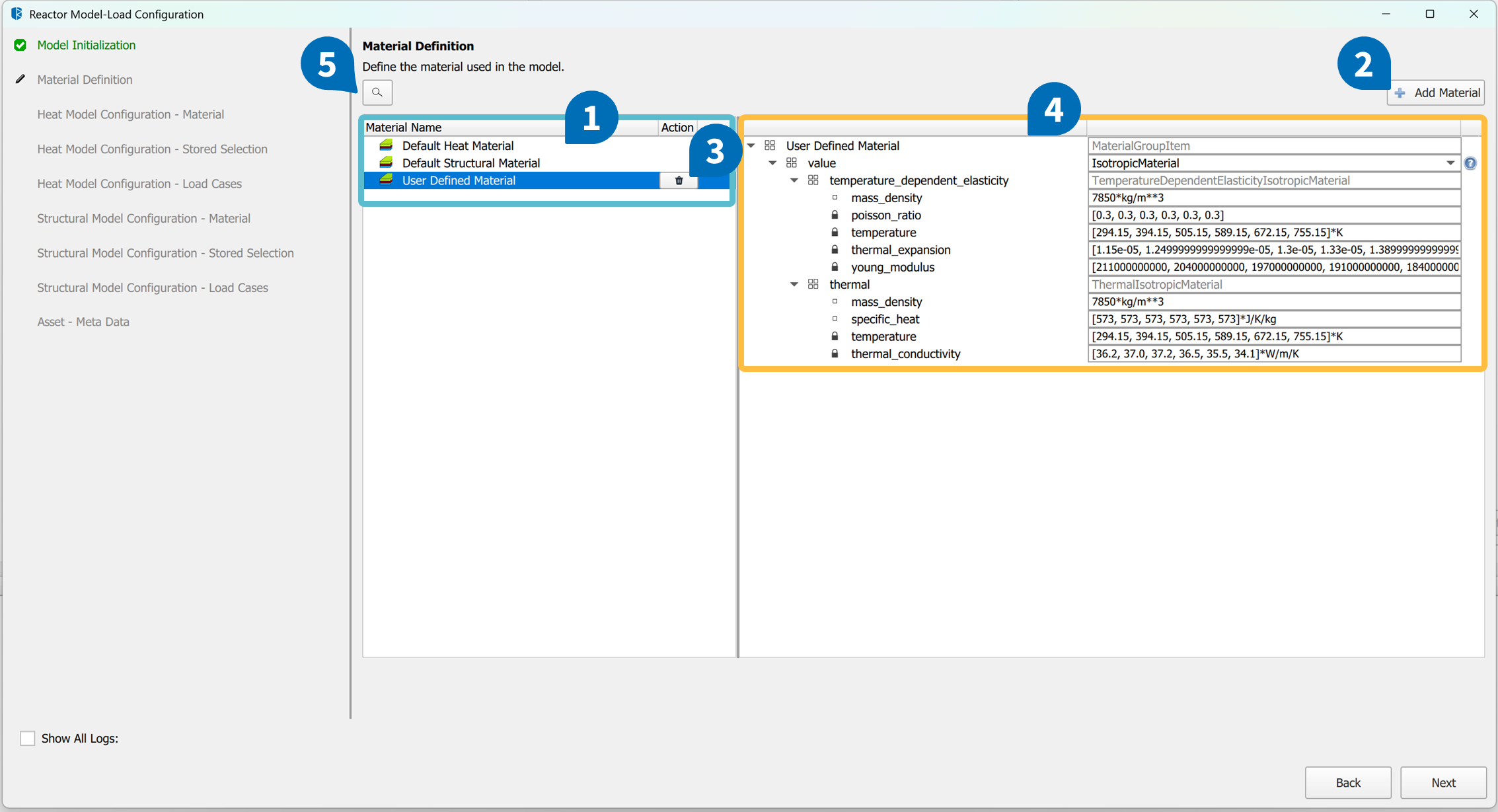Screen dimensions: 1498x812
Task: Collapse the User Defined Material tree node
Action: click(x=751, y=145)
